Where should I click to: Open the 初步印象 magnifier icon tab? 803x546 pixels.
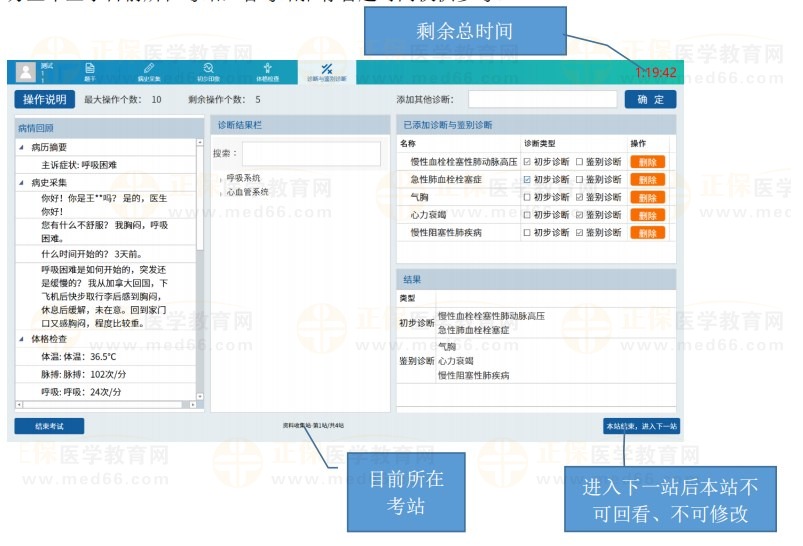pyautogui.click(x=208, y=72)
